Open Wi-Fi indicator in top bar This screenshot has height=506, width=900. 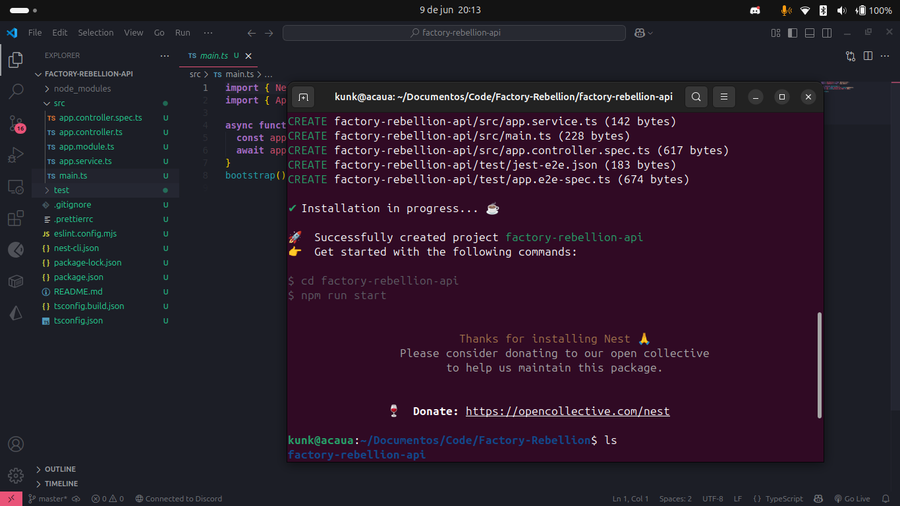coord(805,10)
